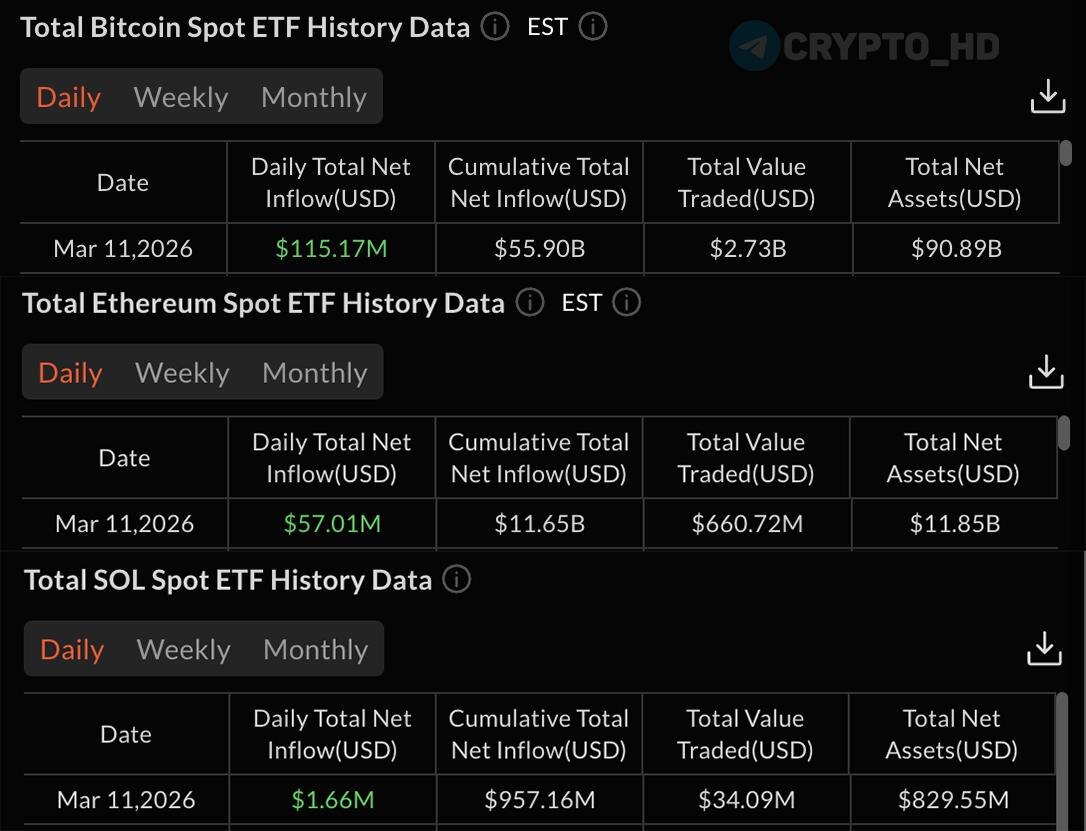Switch SOL ETF table to Monthly view
The height and width of the screenshot is (831, 1086).
pos(316,650)
